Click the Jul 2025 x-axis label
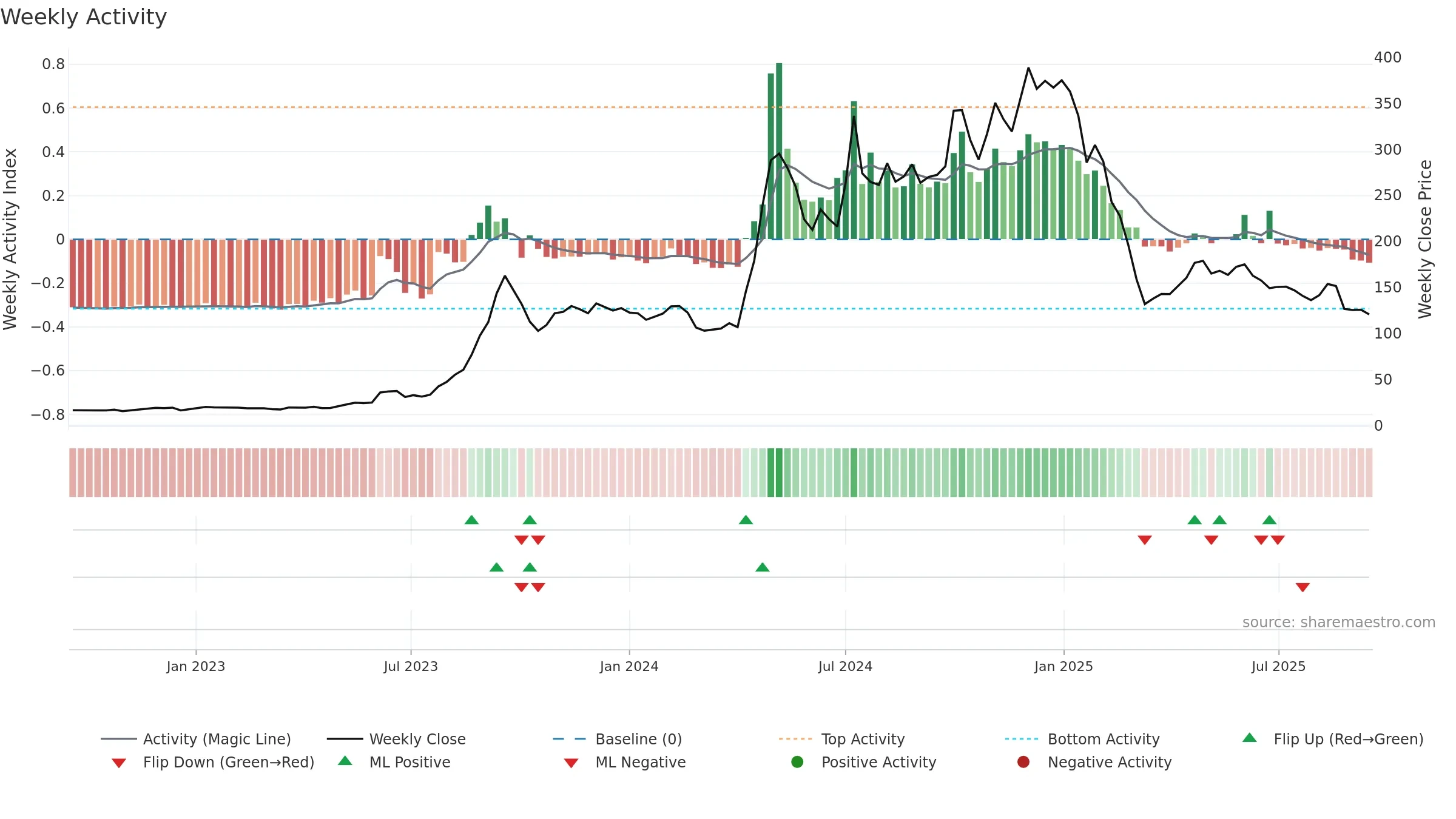 tap(1278, 666)
